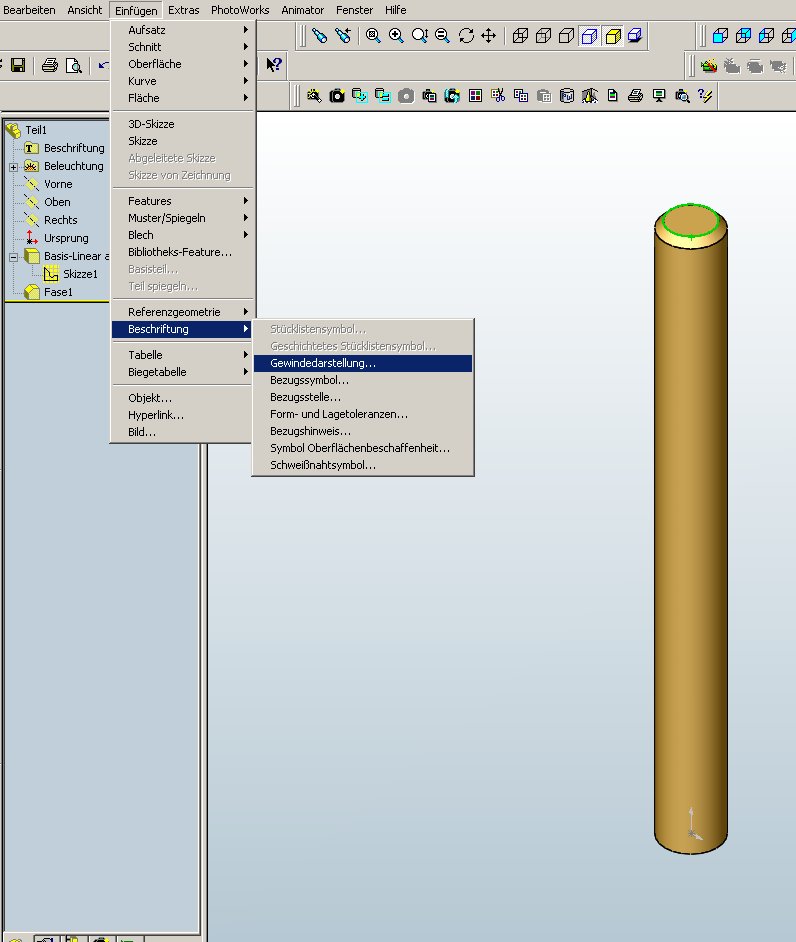Open the Extras menu
Image resolution: width=796 pixels, height=942 pixels.
pyautogui.click(x=183, y=10)
